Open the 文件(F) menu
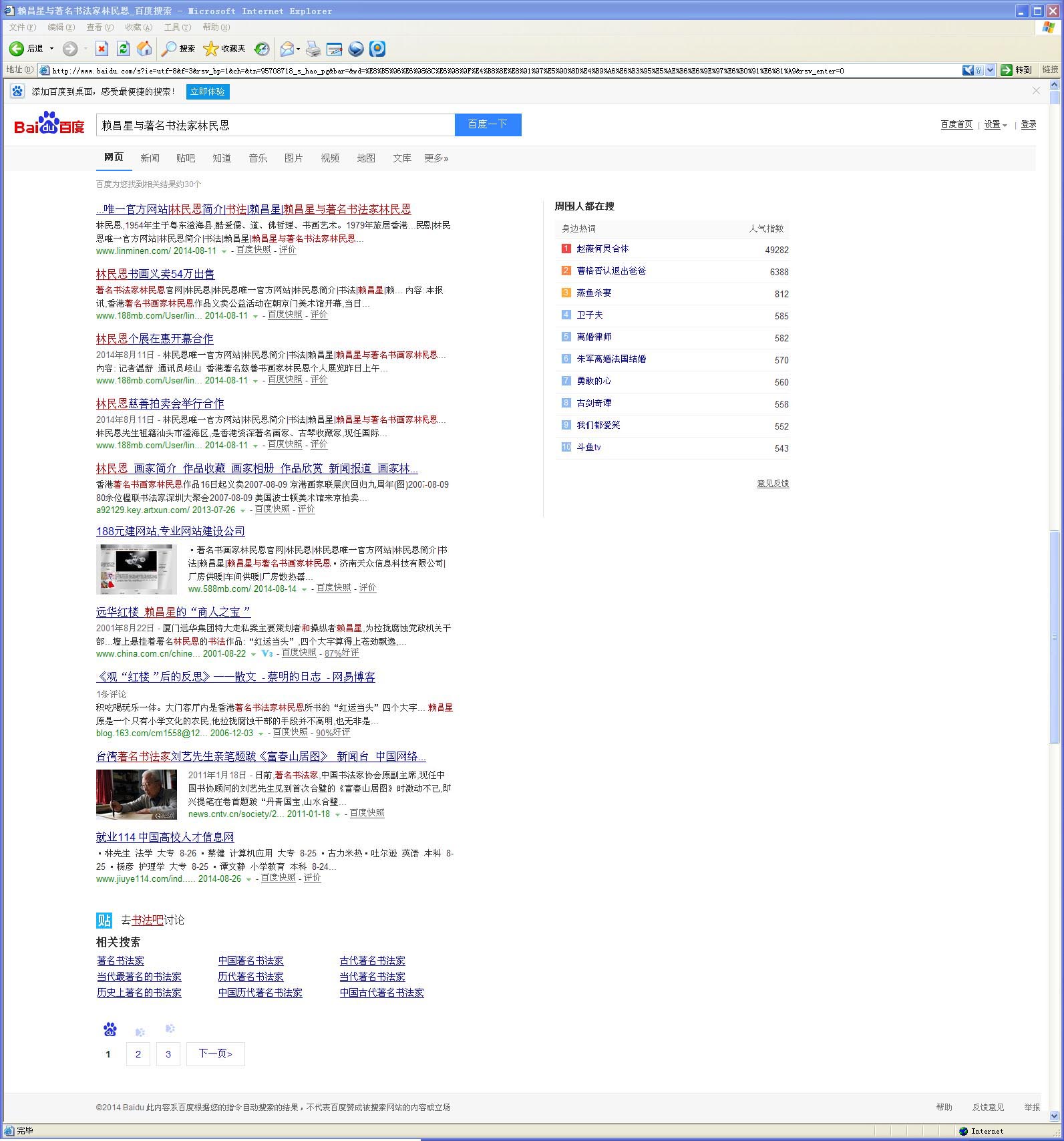Screen dimensions: 1064x1141 (x=23, y=27)
